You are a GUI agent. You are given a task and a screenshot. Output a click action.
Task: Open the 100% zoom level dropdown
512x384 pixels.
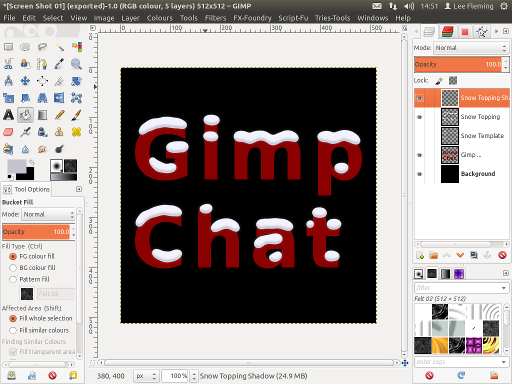(x=194, y=376)
